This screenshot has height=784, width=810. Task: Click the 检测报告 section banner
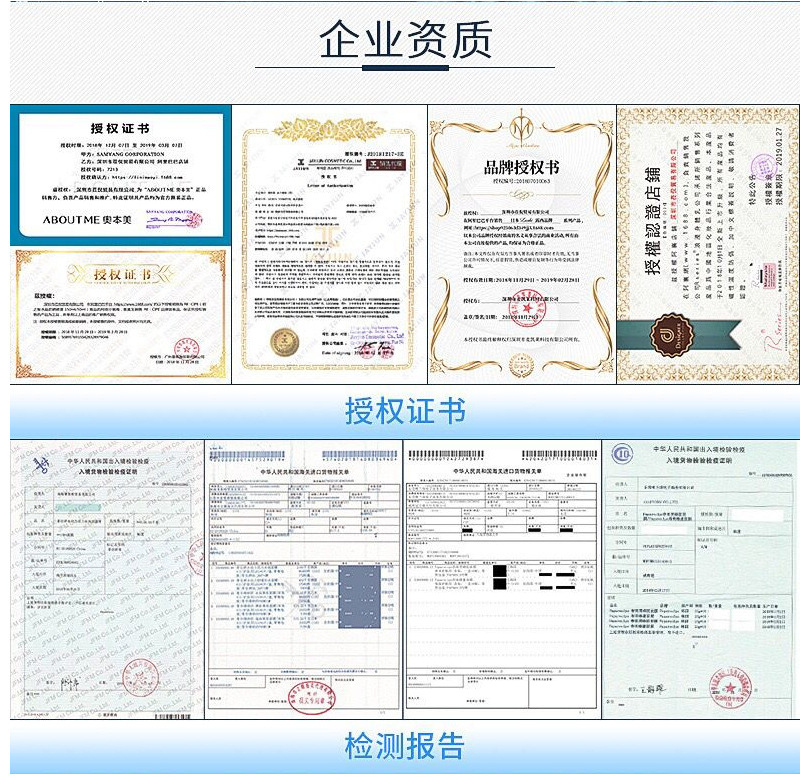(x=405, y=746)
